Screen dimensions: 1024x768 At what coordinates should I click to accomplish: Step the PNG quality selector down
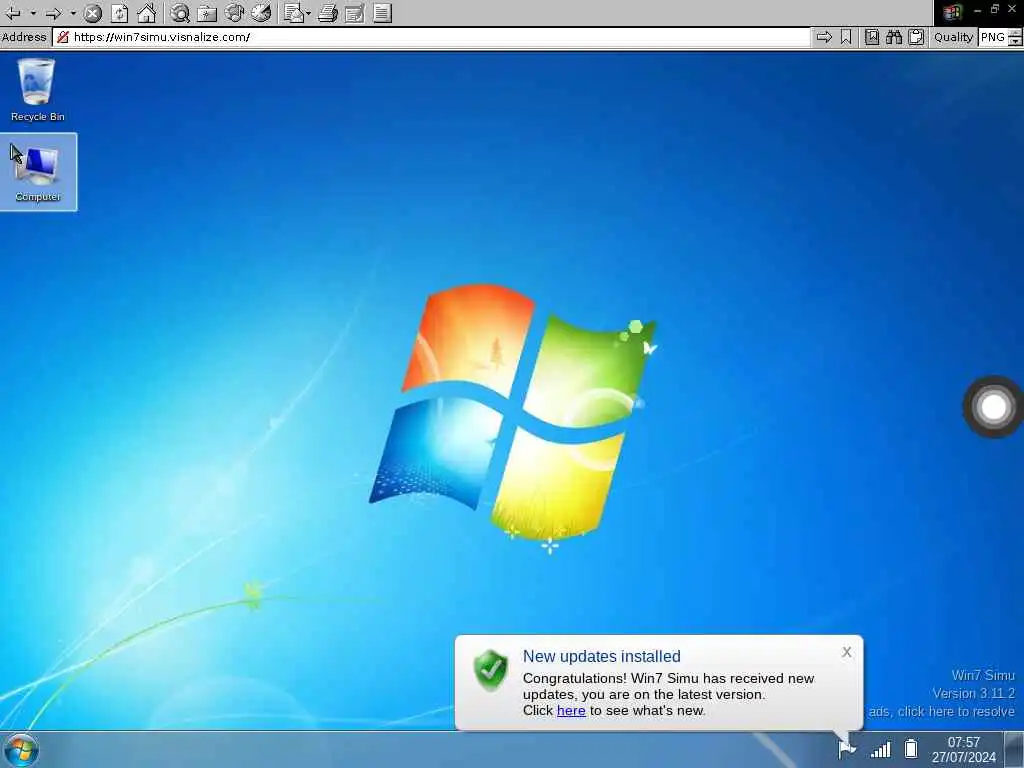[1016, 42]
